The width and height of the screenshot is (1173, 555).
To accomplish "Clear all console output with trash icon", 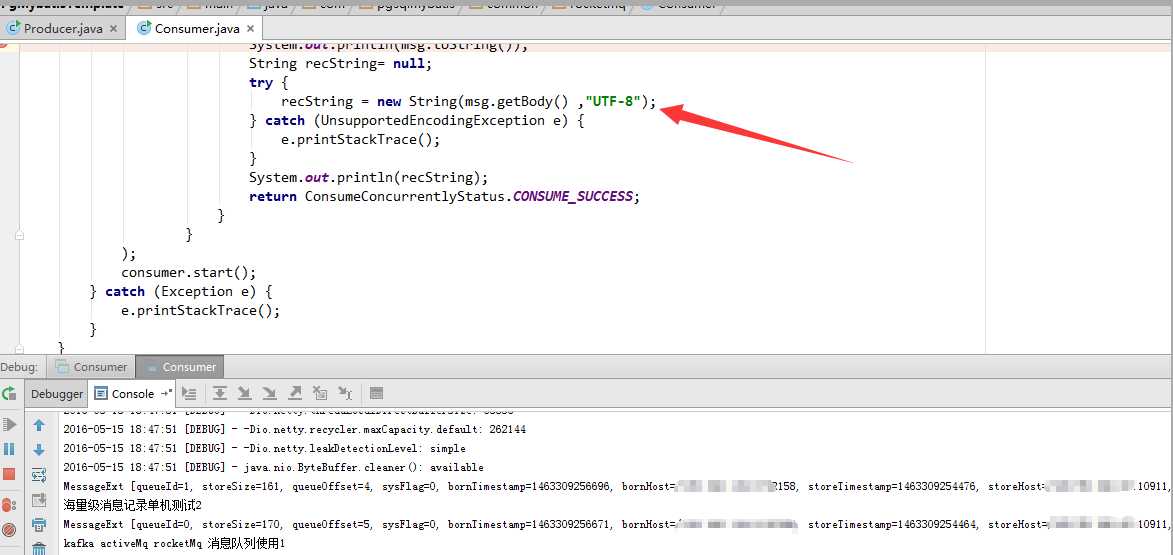I will pyautogui.click(x=39, y=549).
